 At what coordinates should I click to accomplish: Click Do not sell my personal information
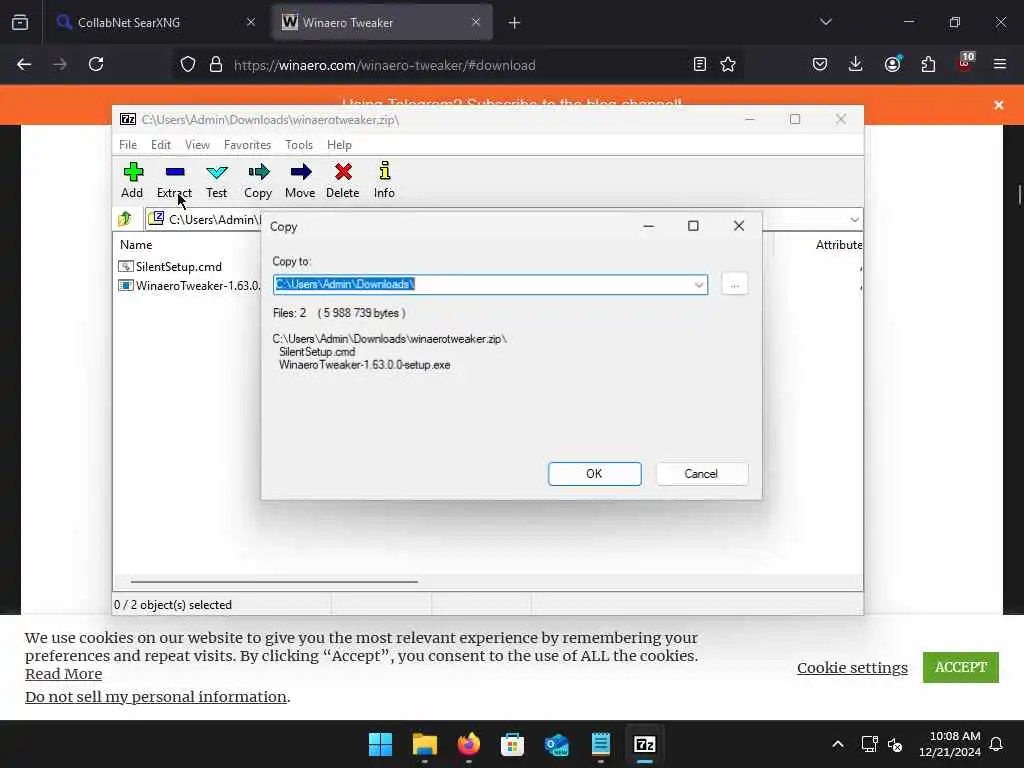pyautogui.click(x=155, y=697)
